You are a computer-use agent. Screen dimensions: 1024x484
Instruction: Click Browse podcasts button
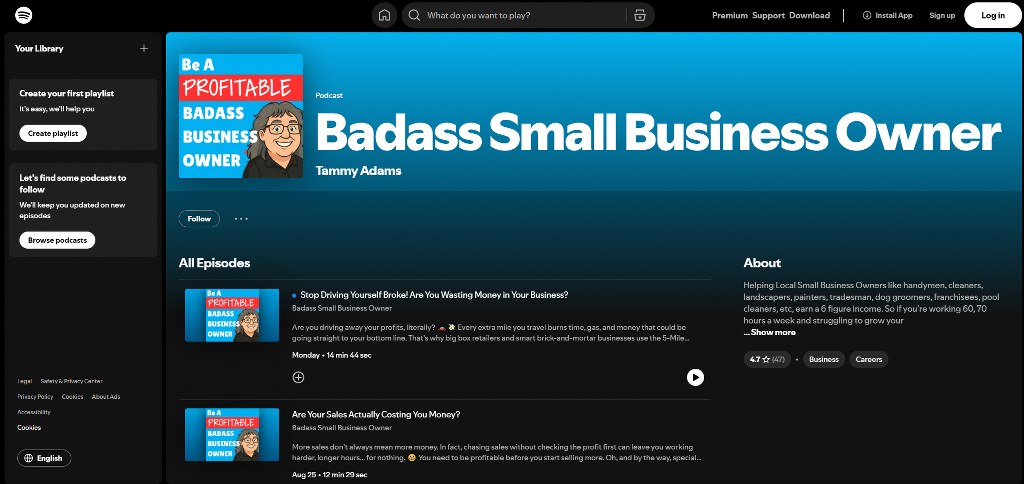tap(57, 240)
